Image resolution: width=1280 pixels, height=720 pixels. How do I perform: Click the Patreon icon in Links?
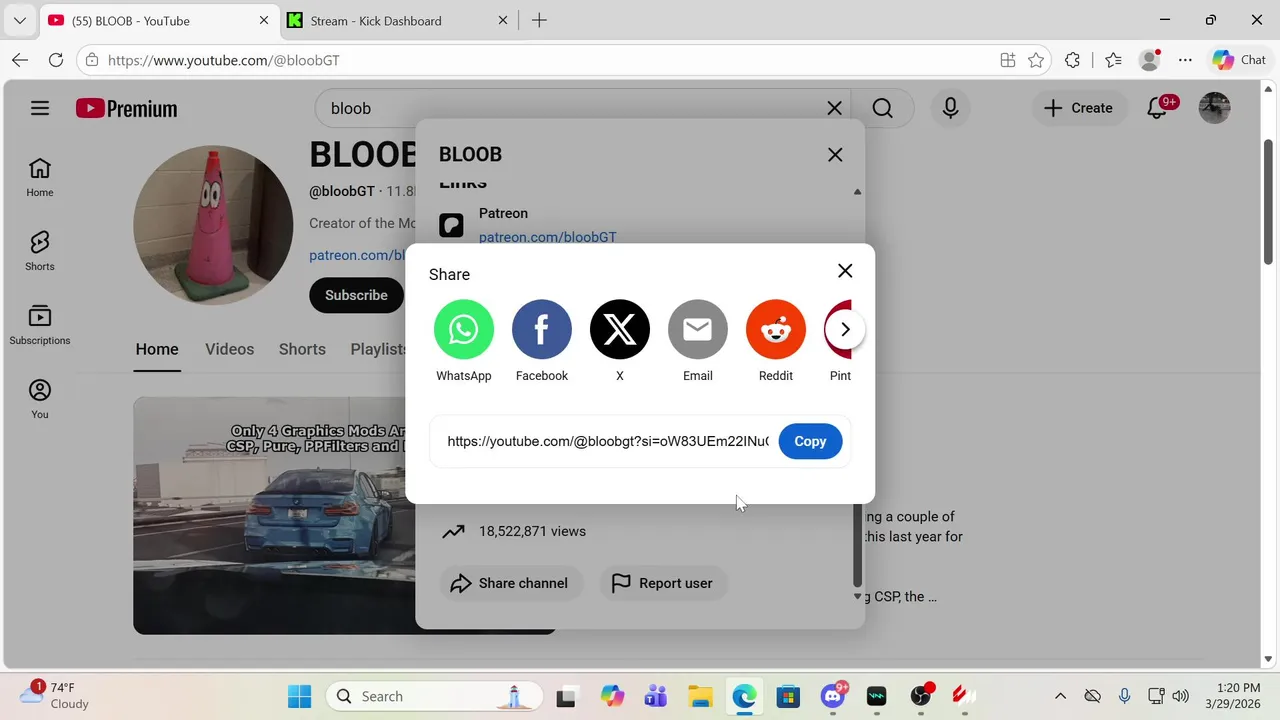click(x=452, y=225)
